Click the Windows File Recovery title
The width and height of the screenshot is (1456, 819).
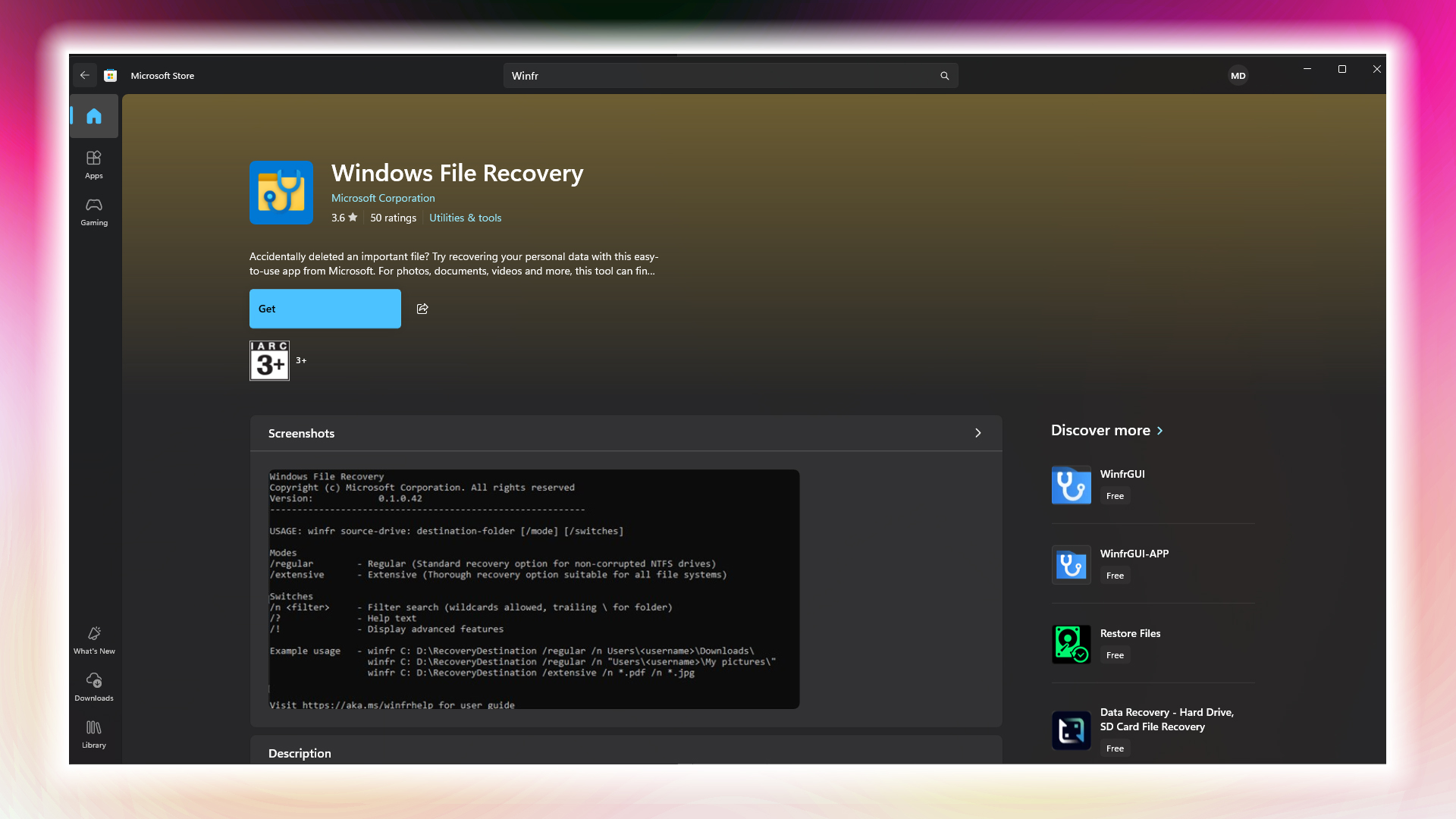click(x=457, y=173)
